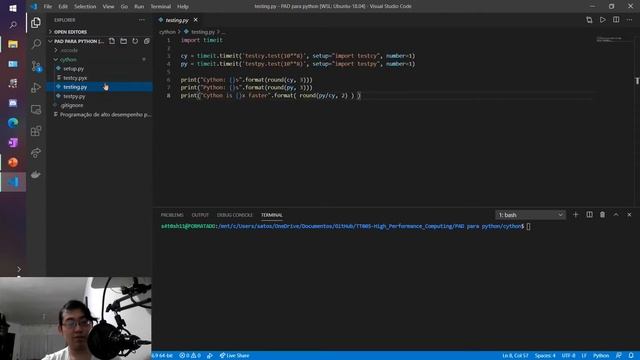
Task: Open the terminal selector dropdown '1: bash'
Action: (530, 215)
